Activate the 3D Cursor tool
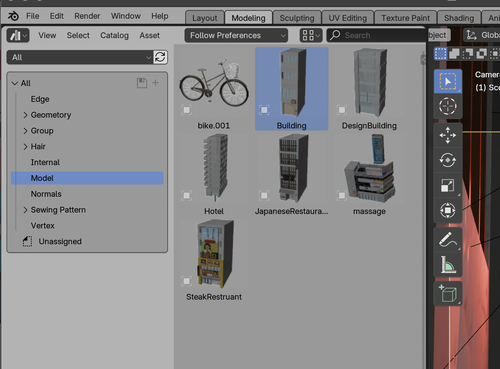The image size is (500, 369). tap(448, 106)
